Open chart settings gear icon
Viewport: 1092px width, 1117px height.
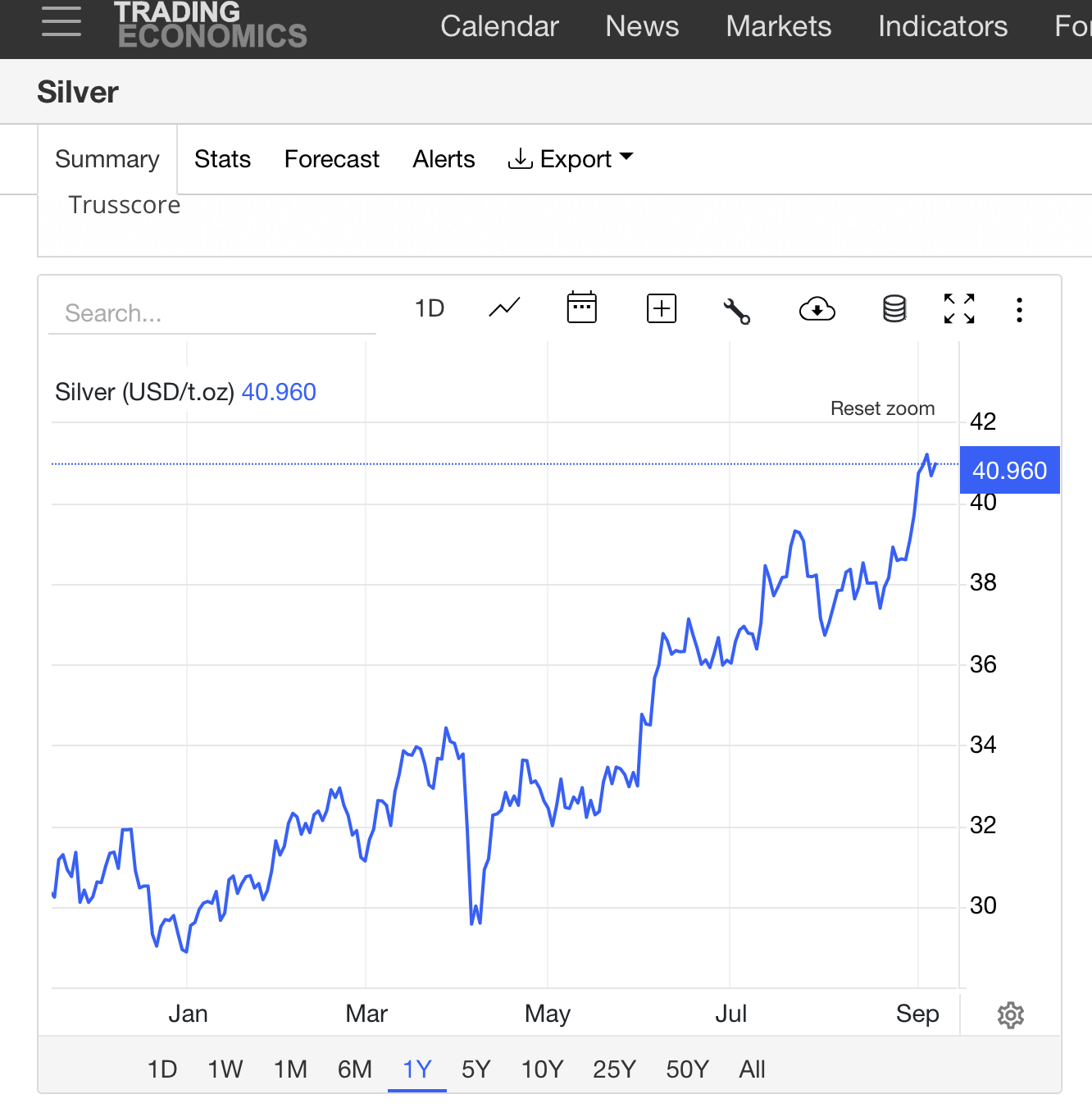(x=1011, y=1015)
